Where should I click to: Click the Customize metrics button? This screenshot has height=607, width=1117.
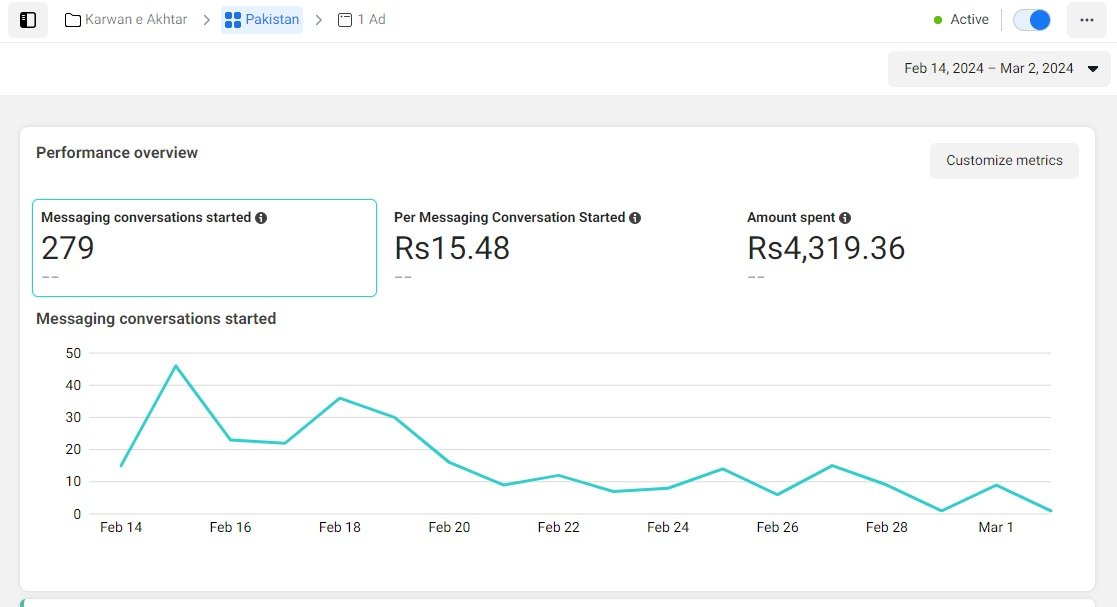1004,160
